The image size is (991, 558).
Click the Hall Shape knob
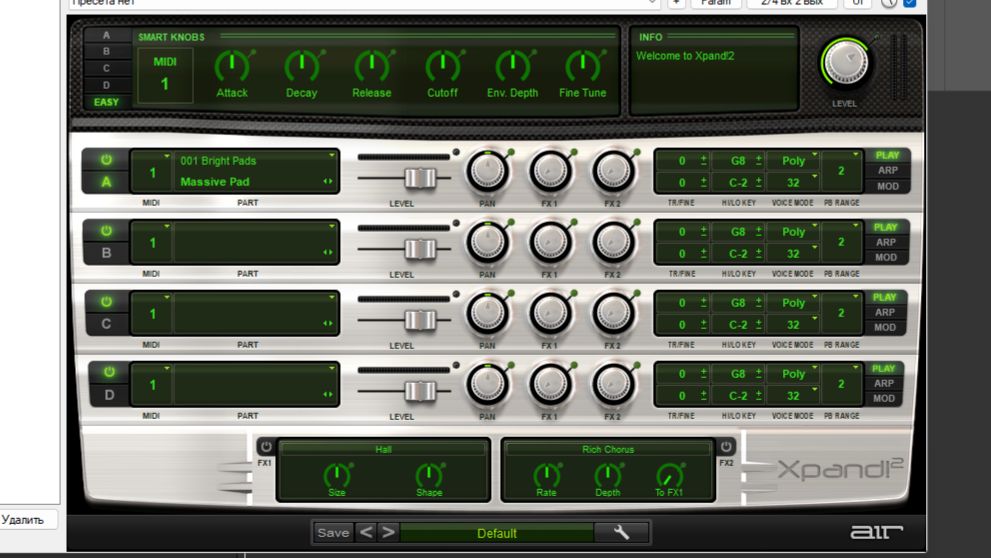pyautogui.click(x=429, y=475)
